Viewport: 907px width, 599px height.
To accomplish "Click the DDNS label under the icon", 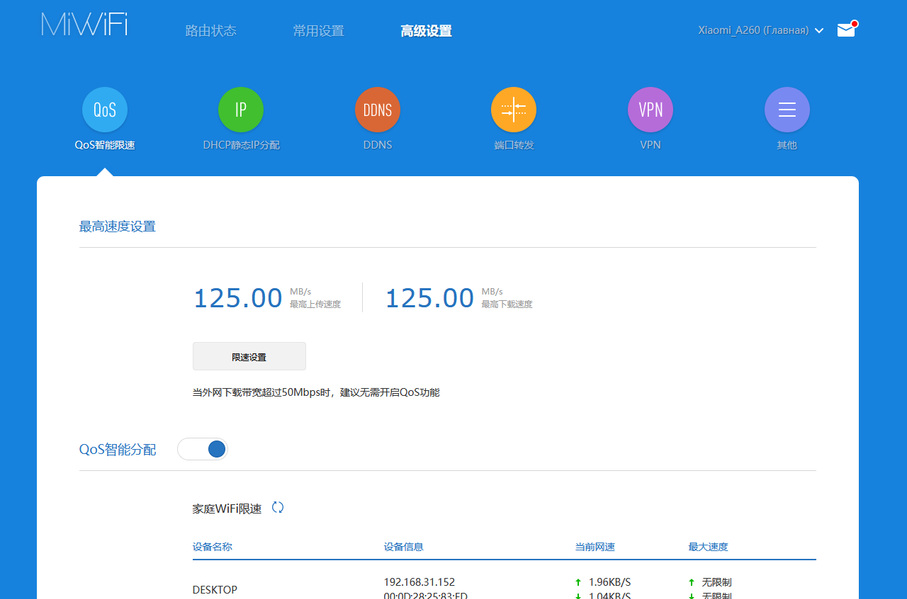I will click(377, 145).
